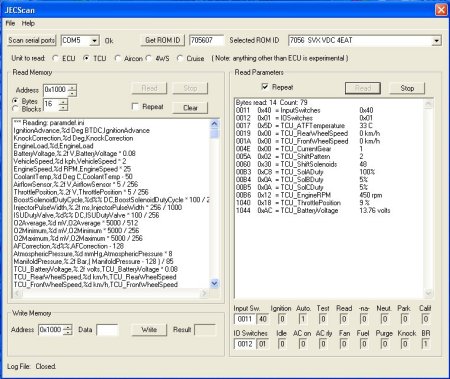Click parameters list scroll down arrow
450x379 pixels.
pos(428,293)
